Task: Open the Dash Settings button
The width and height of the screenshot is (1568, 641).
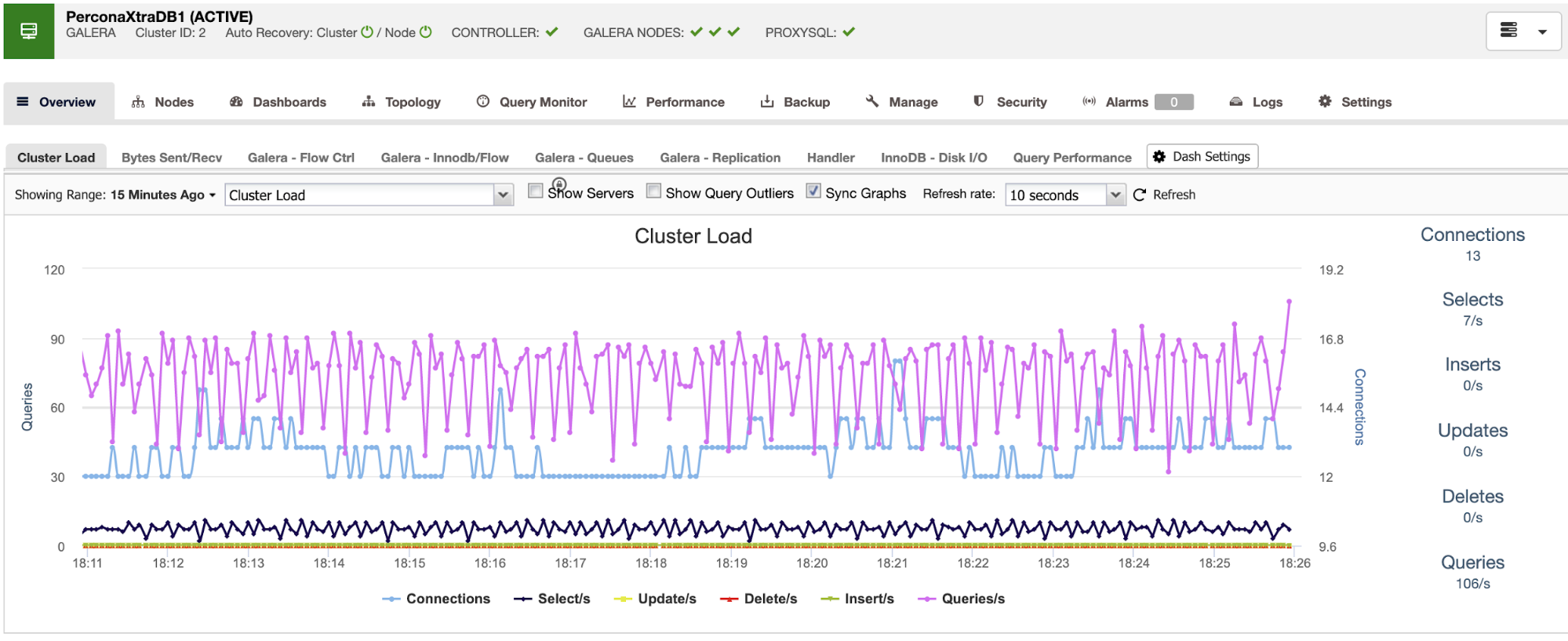Action: click(1202, 156)
